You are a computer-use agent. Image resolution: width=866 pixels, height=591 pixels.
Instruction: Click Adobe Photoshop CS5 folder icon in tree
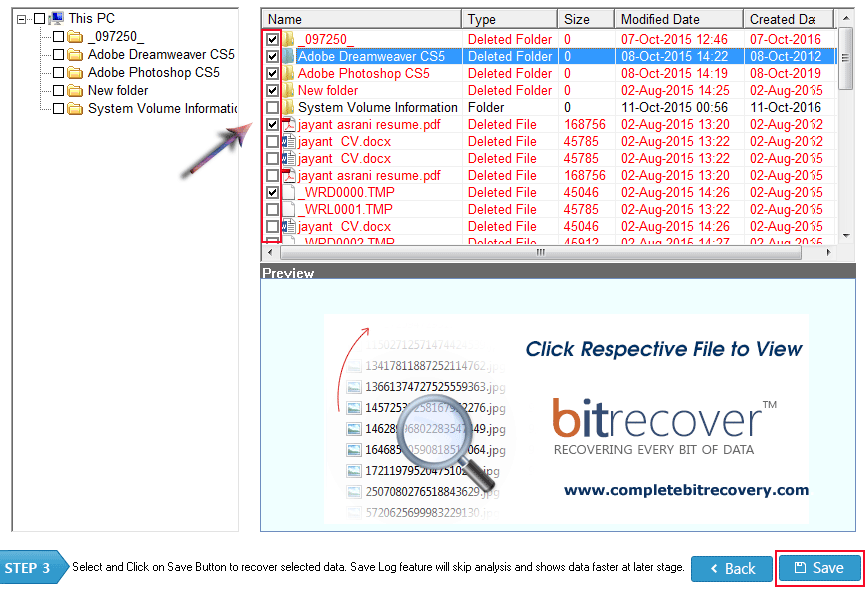click(x=75, y=73)
